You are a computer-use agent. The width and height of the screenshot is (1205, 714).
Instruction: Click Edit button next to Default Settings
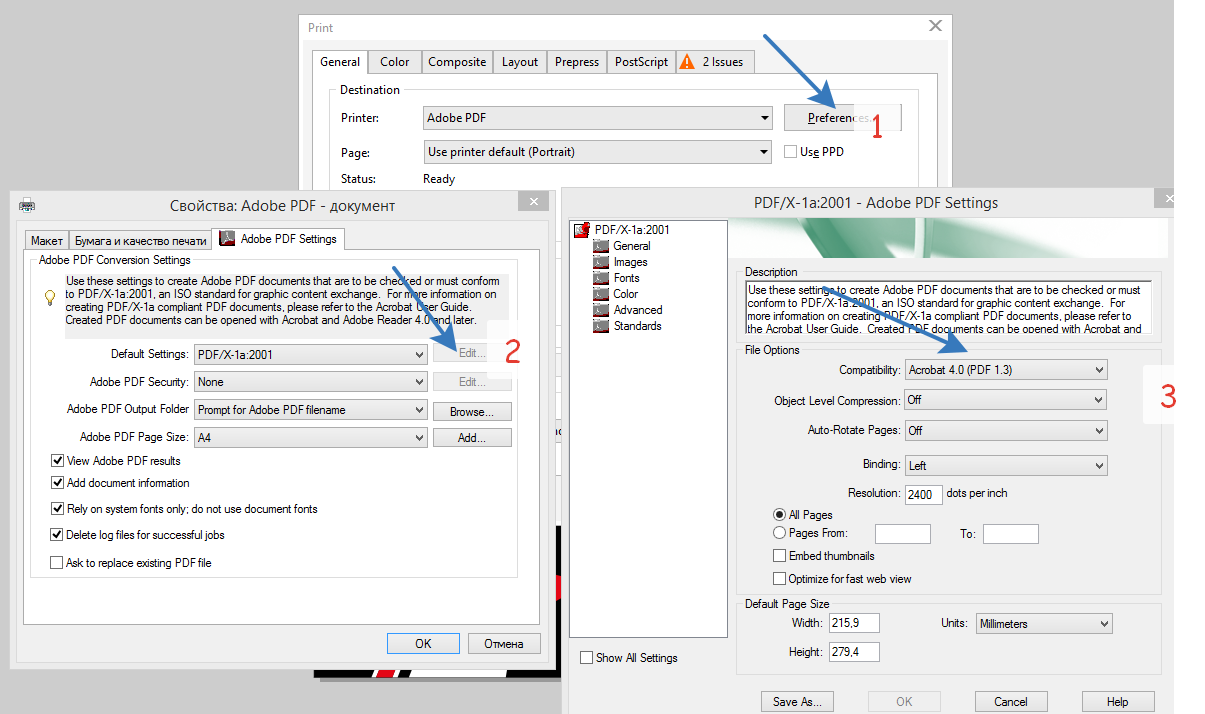pyautogui.click(x=472, y=354)
